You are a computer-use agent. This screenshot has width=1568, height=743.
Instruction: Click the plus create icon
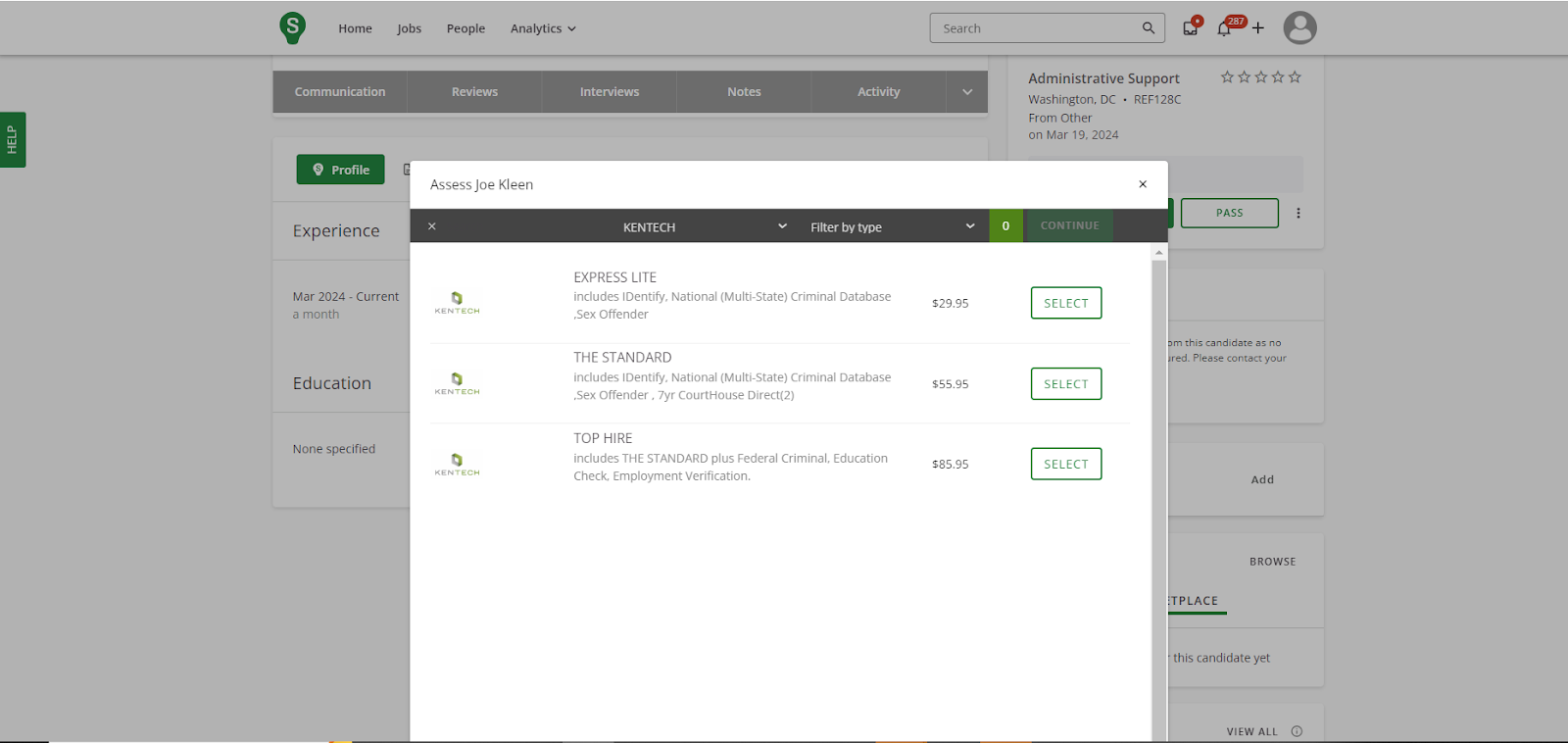click(1258, 28)
